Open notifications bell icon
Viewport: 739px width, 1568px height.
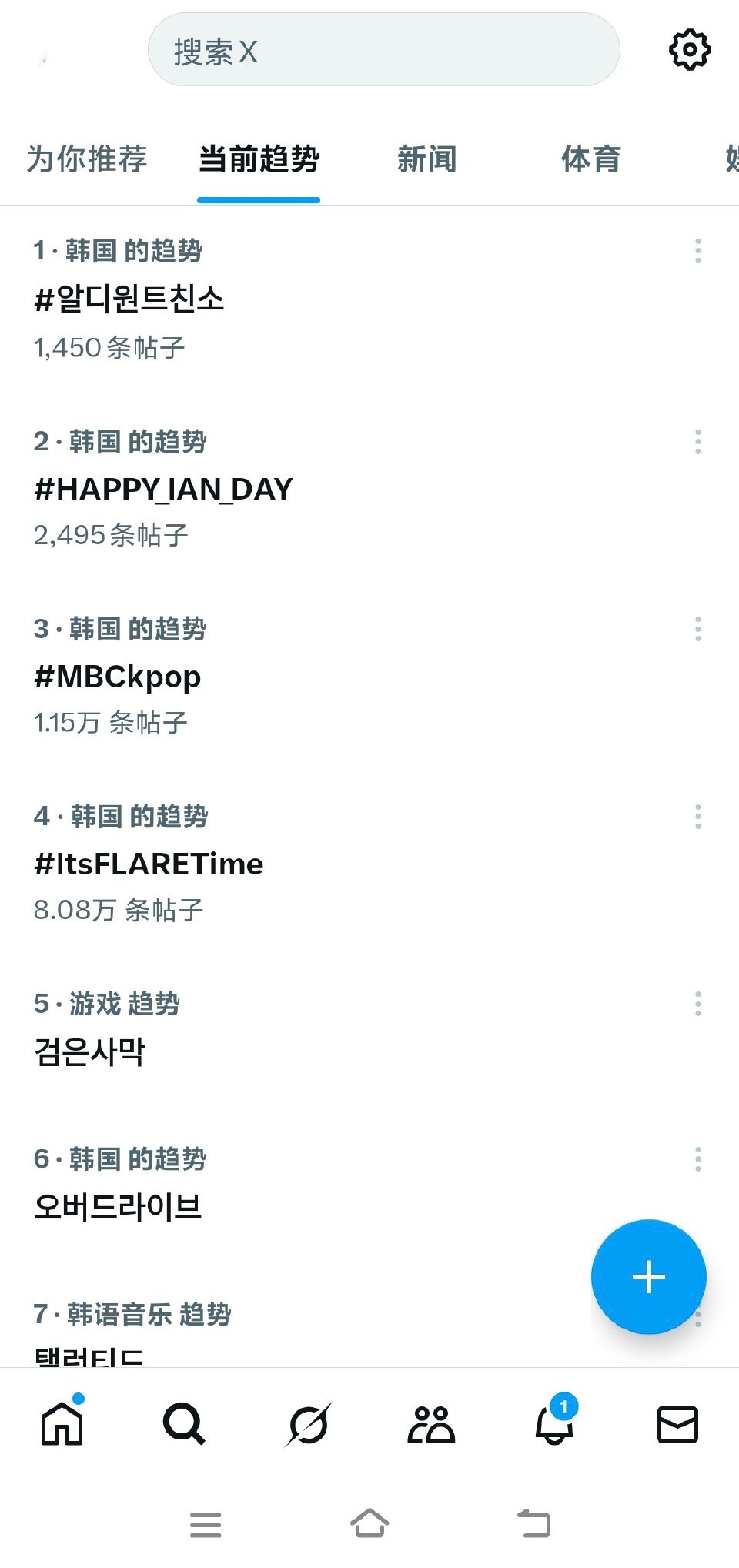554,1424
